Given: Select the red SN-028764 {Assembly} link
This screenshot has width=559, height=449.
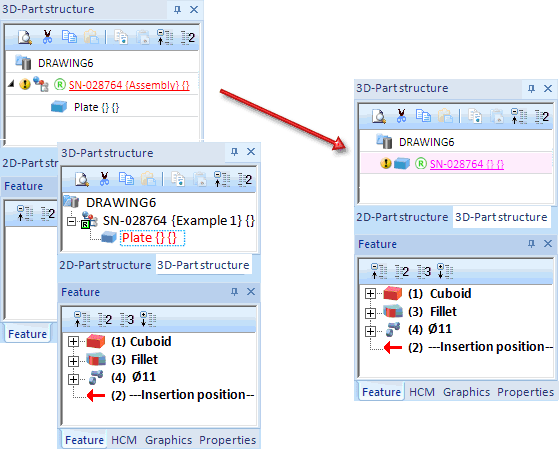Looking at the screenshot, I should [129, 85].
